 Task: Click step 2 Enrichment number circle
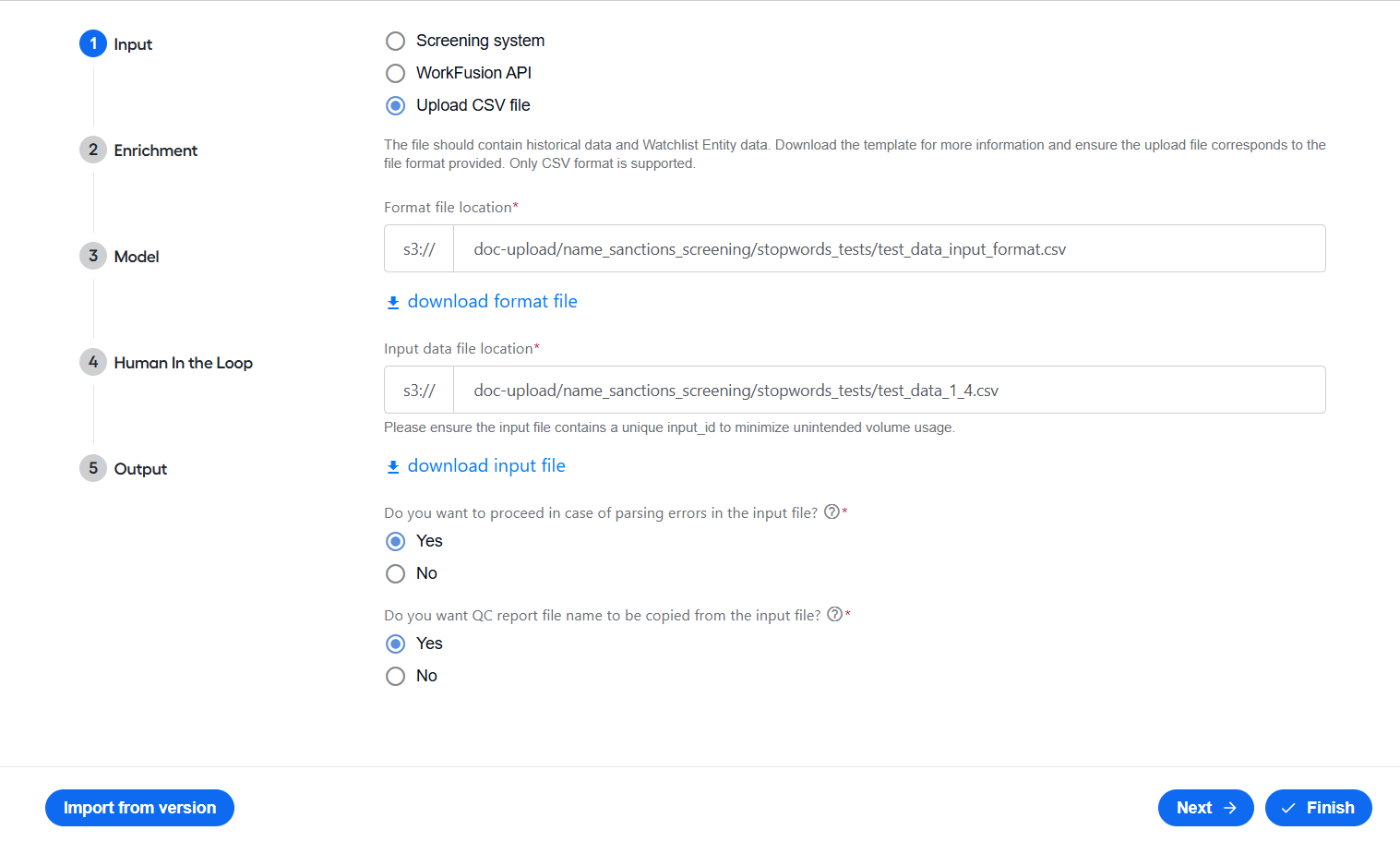tap(93, 150)
